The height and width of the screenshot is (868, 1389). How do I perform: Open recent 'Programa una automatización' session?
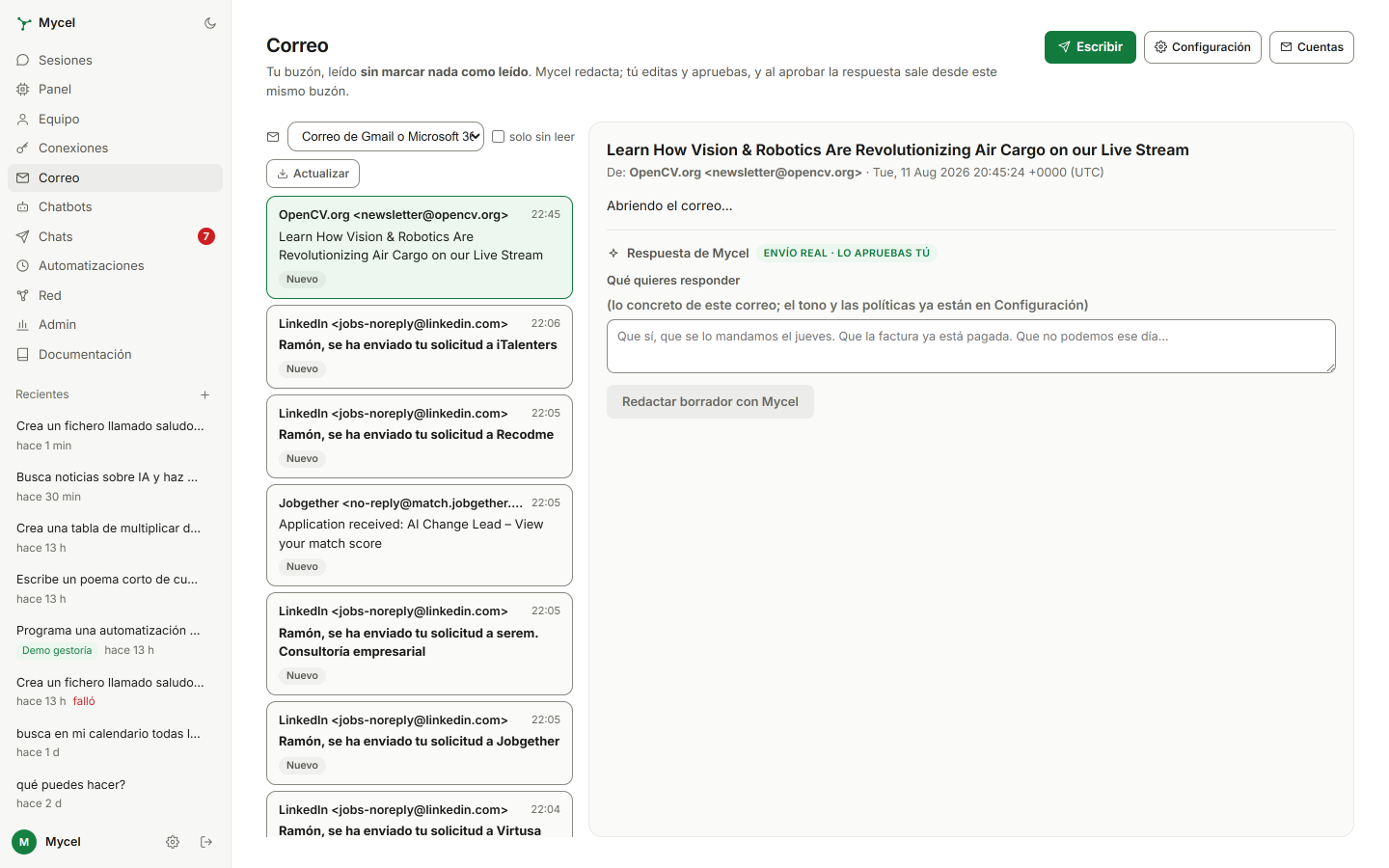click(116, 639)
